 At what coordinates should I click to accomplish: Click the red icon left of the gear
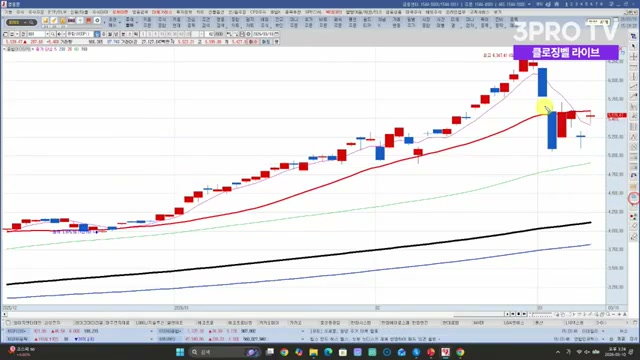[89, 21]
